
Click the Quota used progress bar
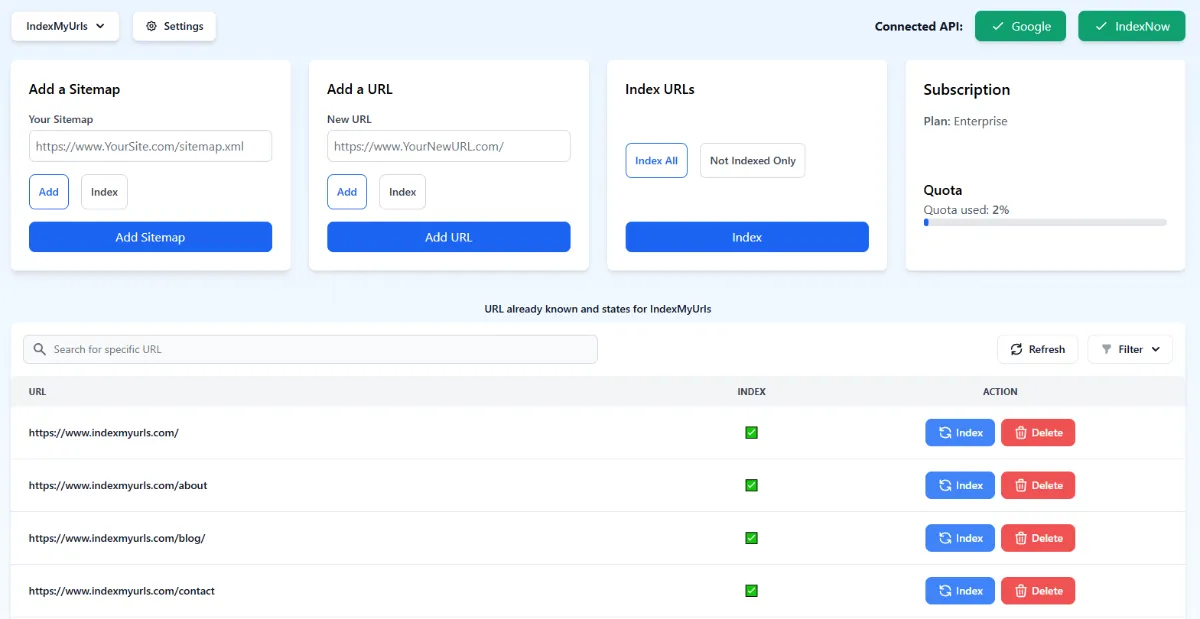pos(1045,222)
